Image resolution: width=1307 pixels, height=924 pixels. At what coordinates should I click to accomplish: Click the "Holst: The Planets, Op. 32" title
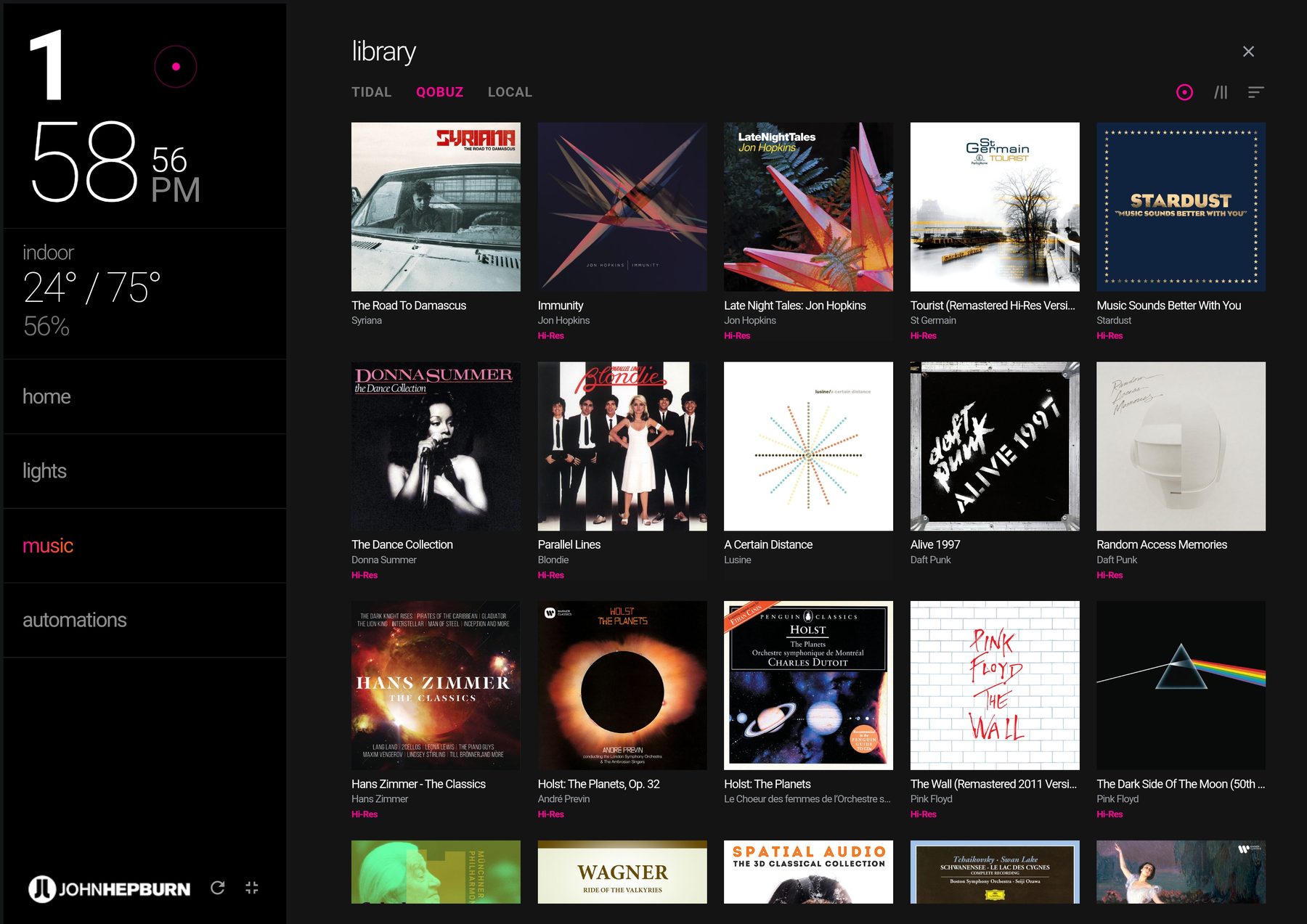(x=599, y=784)
